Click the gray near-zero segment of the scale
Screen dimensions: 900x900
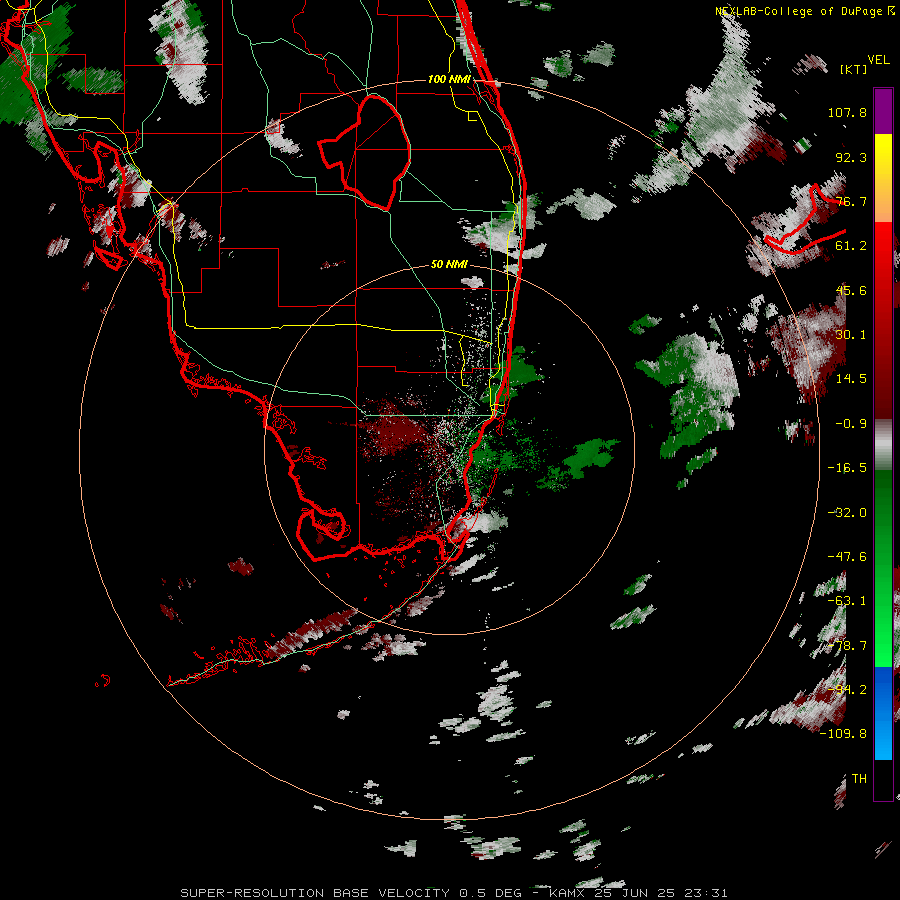tap(883, 445)
